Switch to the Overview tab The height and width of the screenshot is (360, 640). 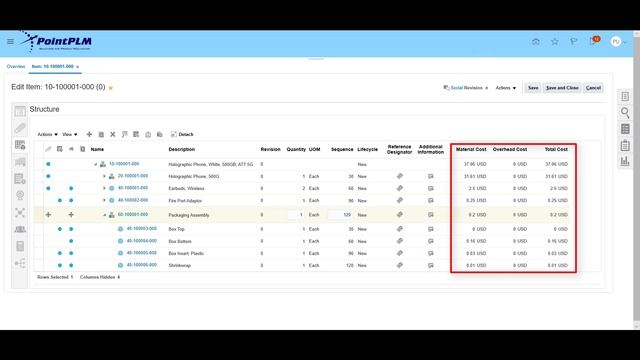coord(16,67)
